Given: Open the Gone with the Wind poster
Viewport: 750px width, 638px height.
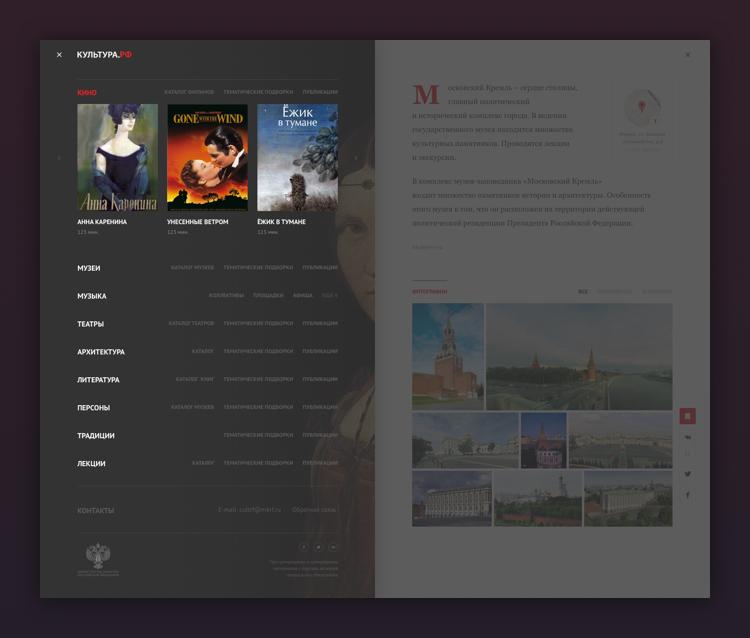Looking at the screenshot, I should 207,158.
